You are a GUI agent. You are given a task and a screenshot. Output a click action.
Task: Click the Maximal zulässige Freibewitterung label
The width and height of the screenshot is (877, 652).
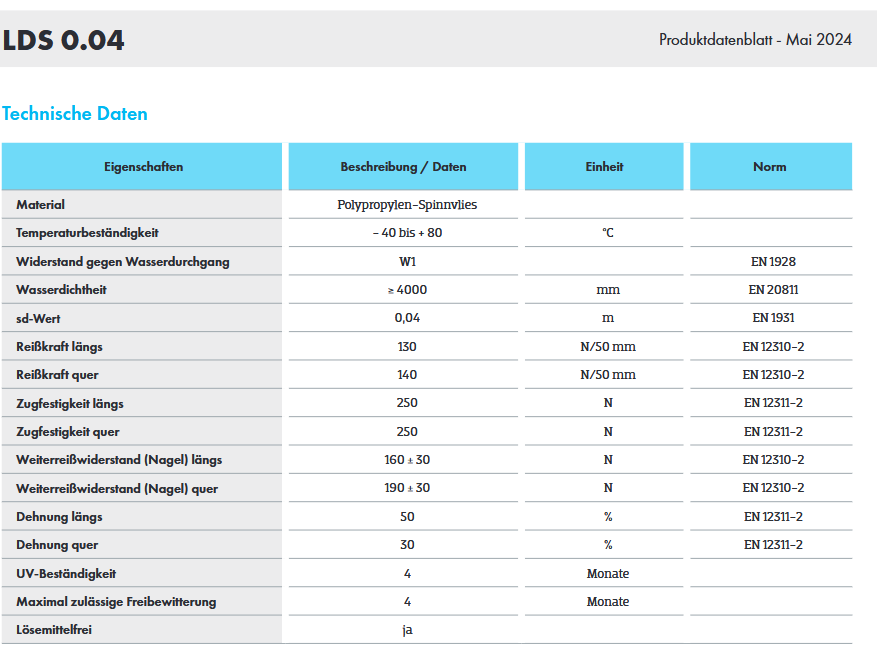click(x=116, y=602)
